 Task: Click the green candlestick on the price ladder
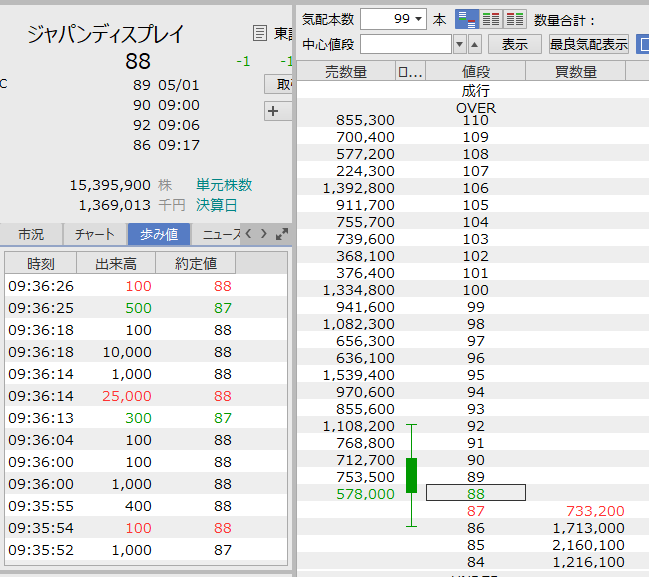[x=411, y=475]
